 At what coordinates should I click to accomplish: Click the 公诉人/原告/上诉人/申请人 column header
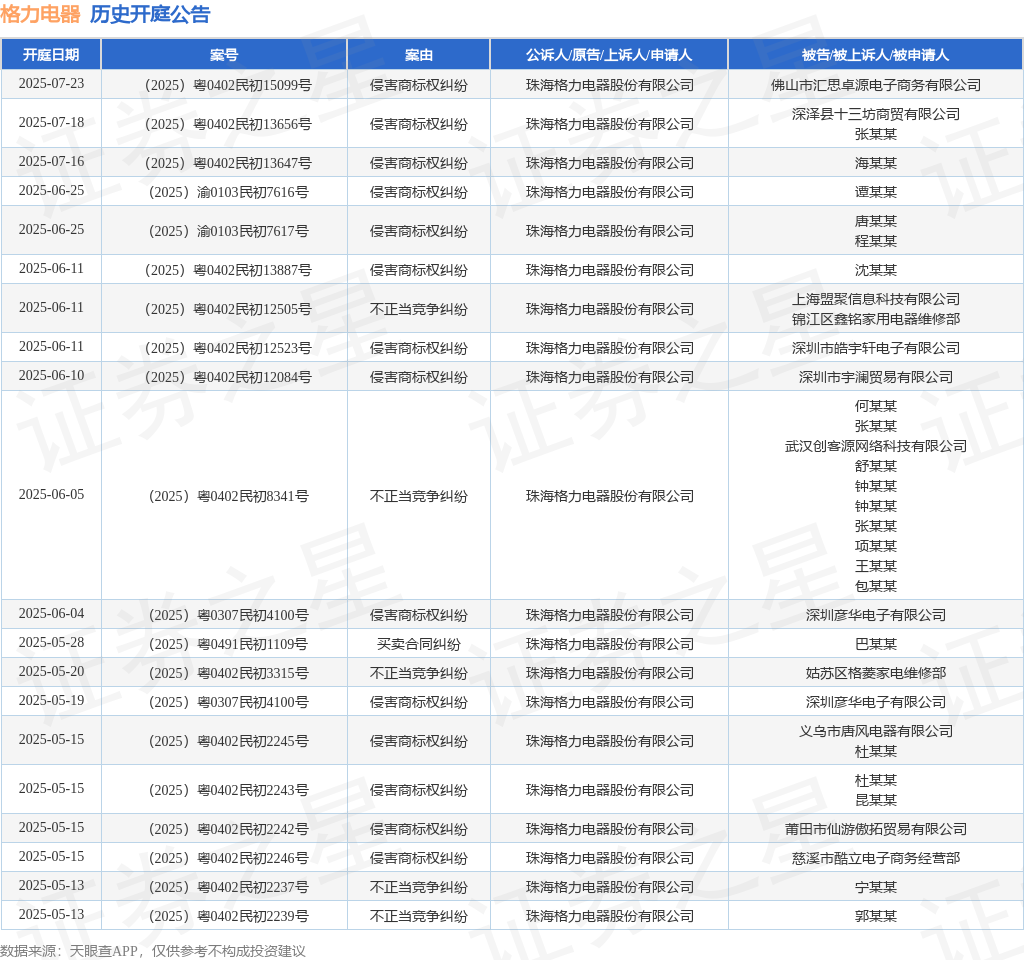609,55
